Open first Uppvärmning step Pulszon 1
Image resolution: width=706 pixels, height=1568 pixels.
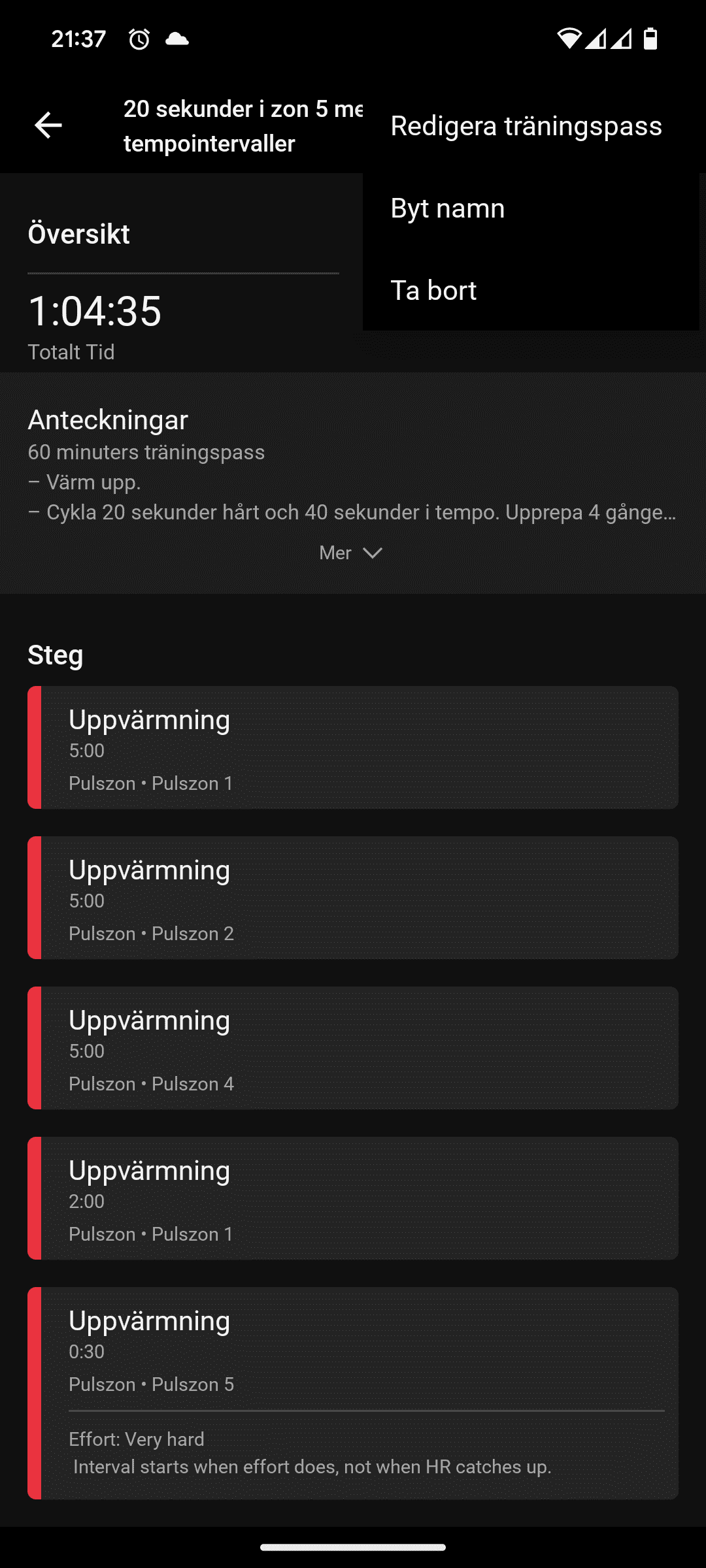(353, 747)
